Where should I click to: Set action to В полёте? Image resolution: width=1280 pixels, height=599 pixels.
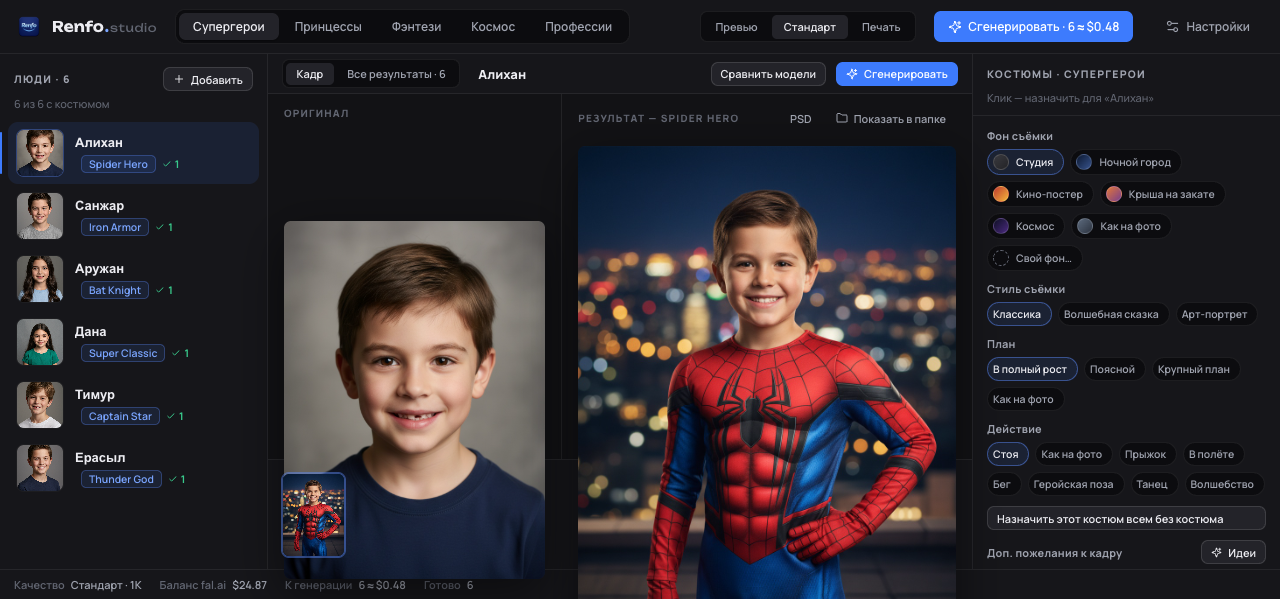pos(1211,454)
